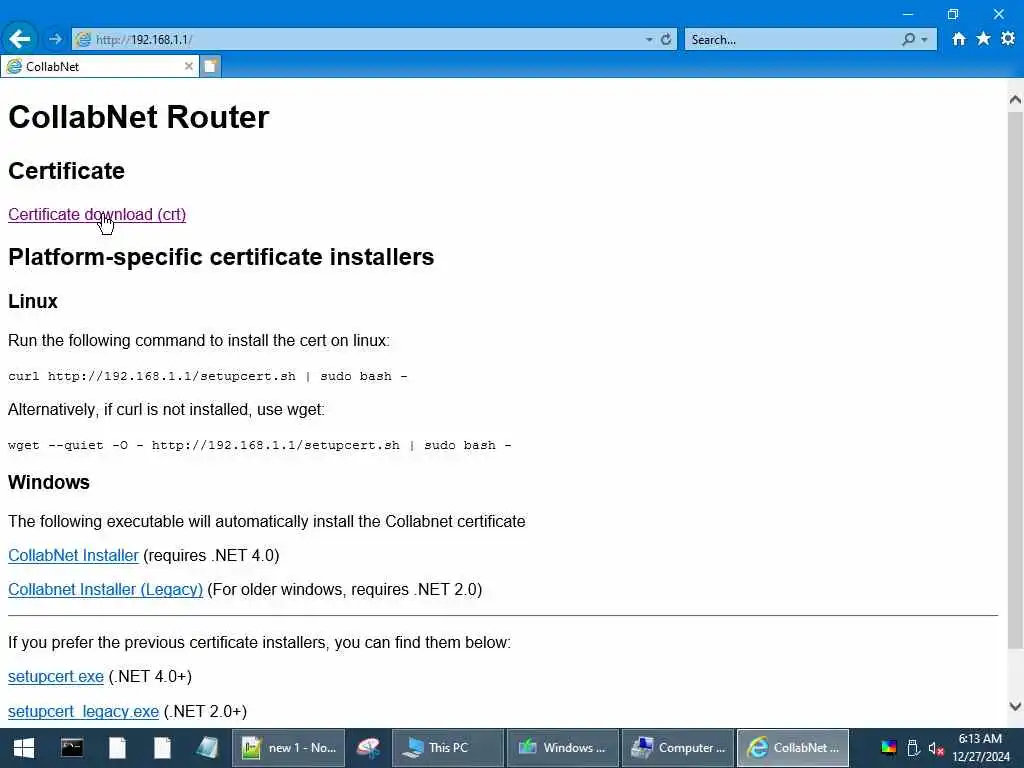Image resolution: width=1024 pixels, height=768 pixels.
Task: Open the second blank document taskbar icon
Action: click(162, 748)
